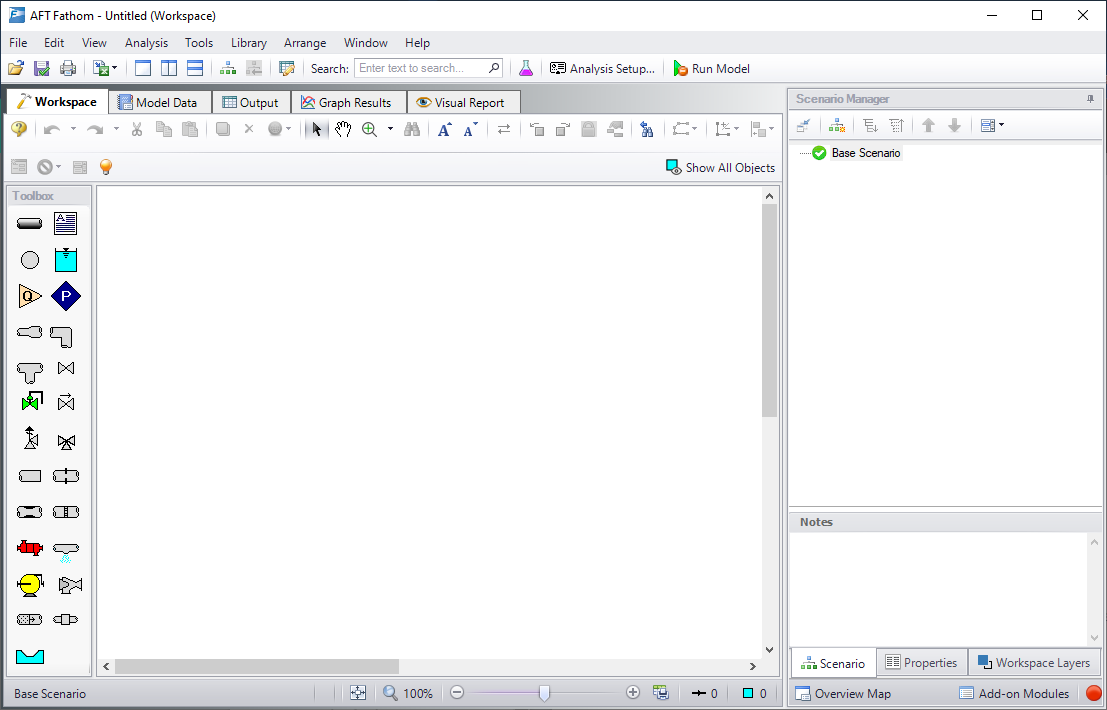1107x710 pixels.
Task: Activate the Pan hand tool
Action: [343, 129]
